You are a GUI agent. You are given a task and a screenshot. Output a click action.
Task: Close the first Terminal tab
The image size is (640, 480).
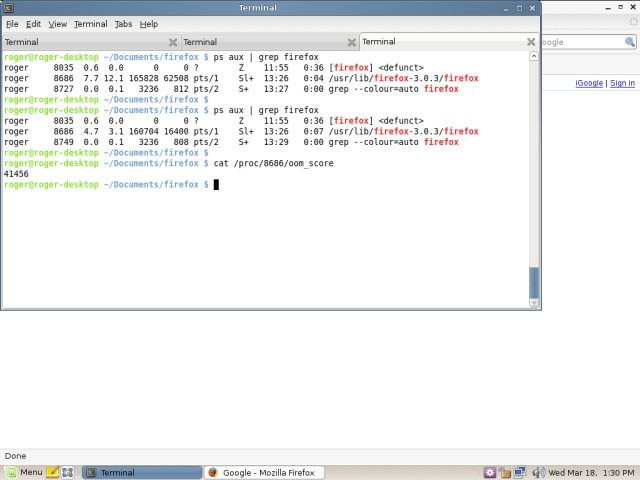pos(173,43)
